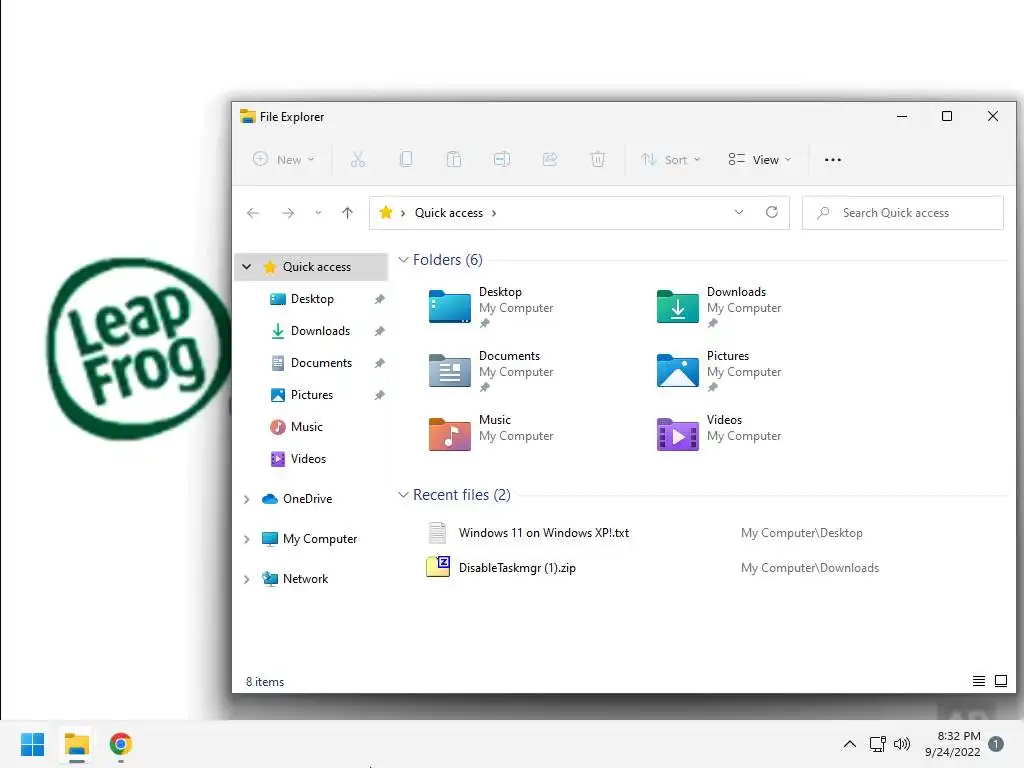This screenshot has width=1024, height=768.
Task: Open the View dropdown menu
Action: click(760, 159)
